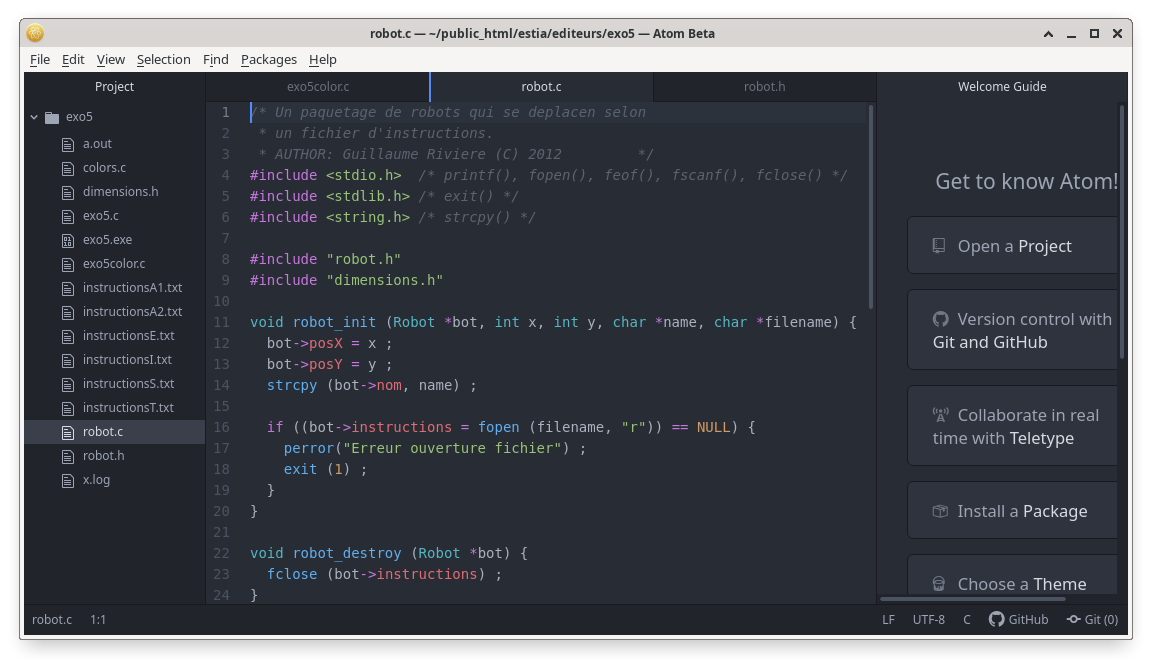Image resolution: width=1162 pixels, height=663 pixels.
Task: Click the file icon beside instructionsI.txt
Action: [68, 360]
